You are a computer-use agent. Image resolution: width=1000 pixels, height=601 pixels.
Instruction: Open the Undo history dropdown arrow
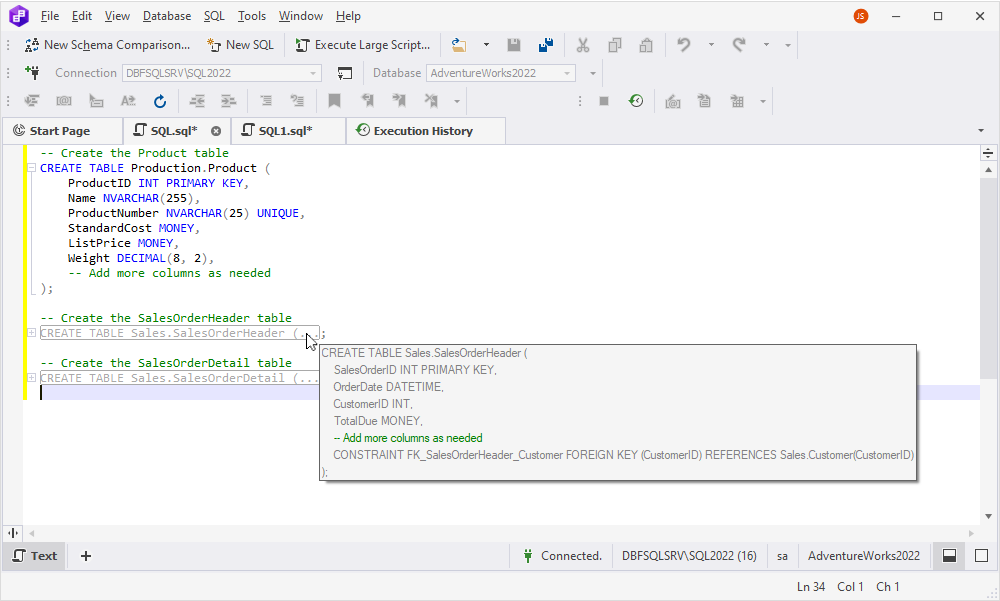point(711,45)
